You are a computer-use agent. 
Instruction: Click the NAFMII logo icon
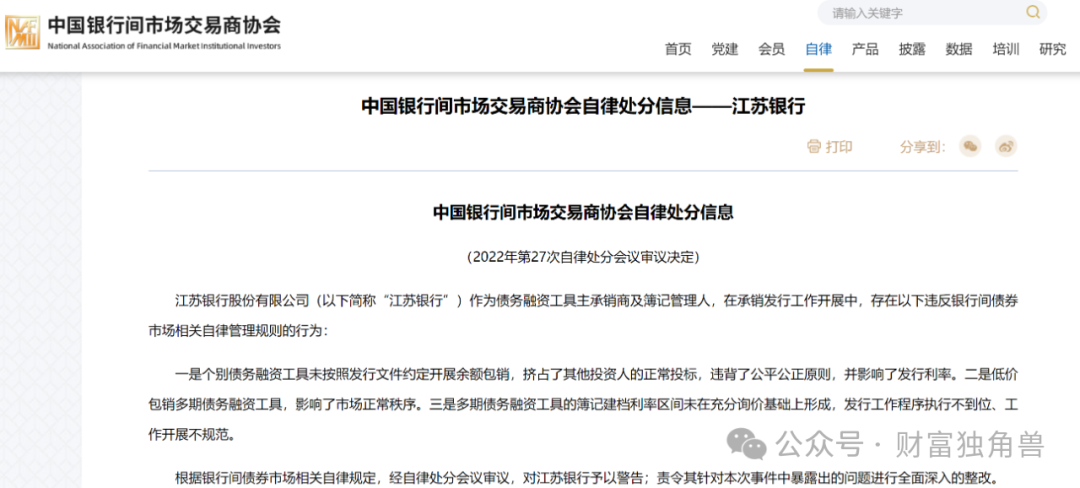coord(23,32)
